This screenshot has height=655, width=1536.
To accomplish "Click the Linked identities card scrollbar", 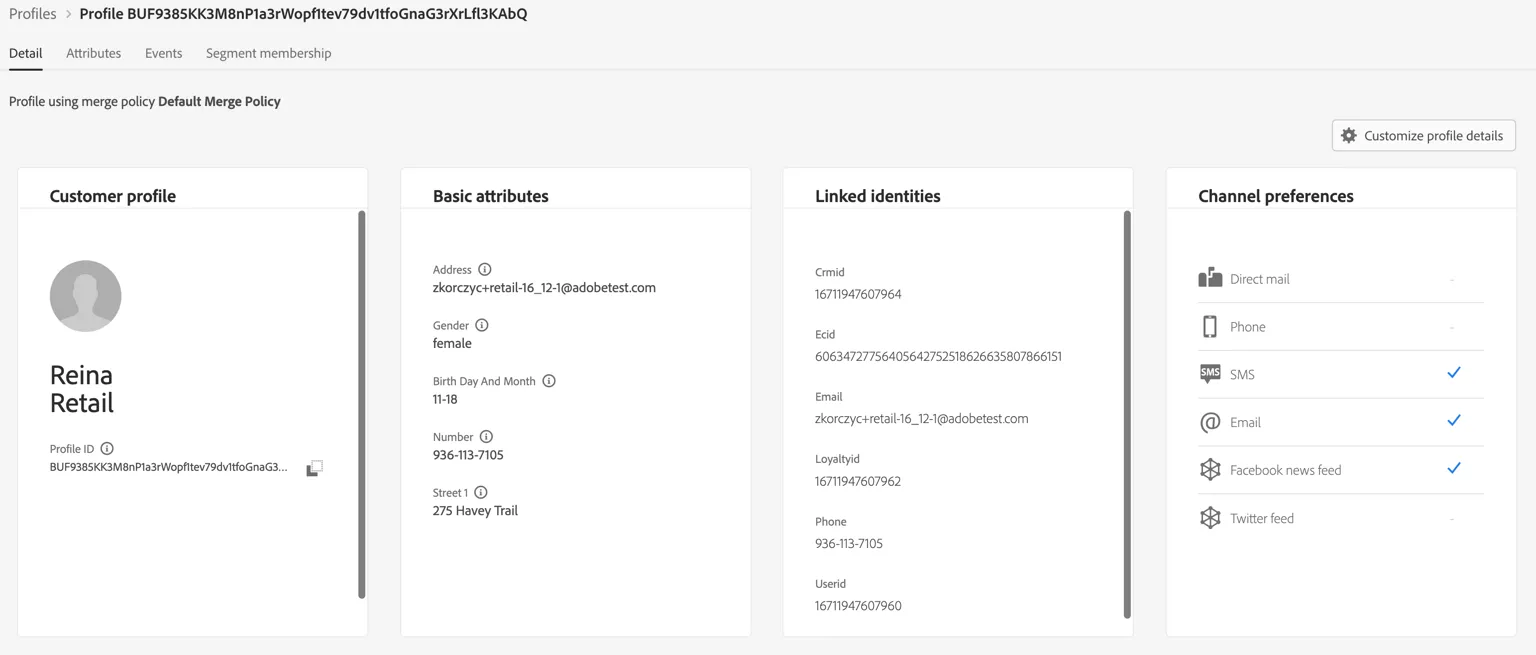I will 1127,414.
